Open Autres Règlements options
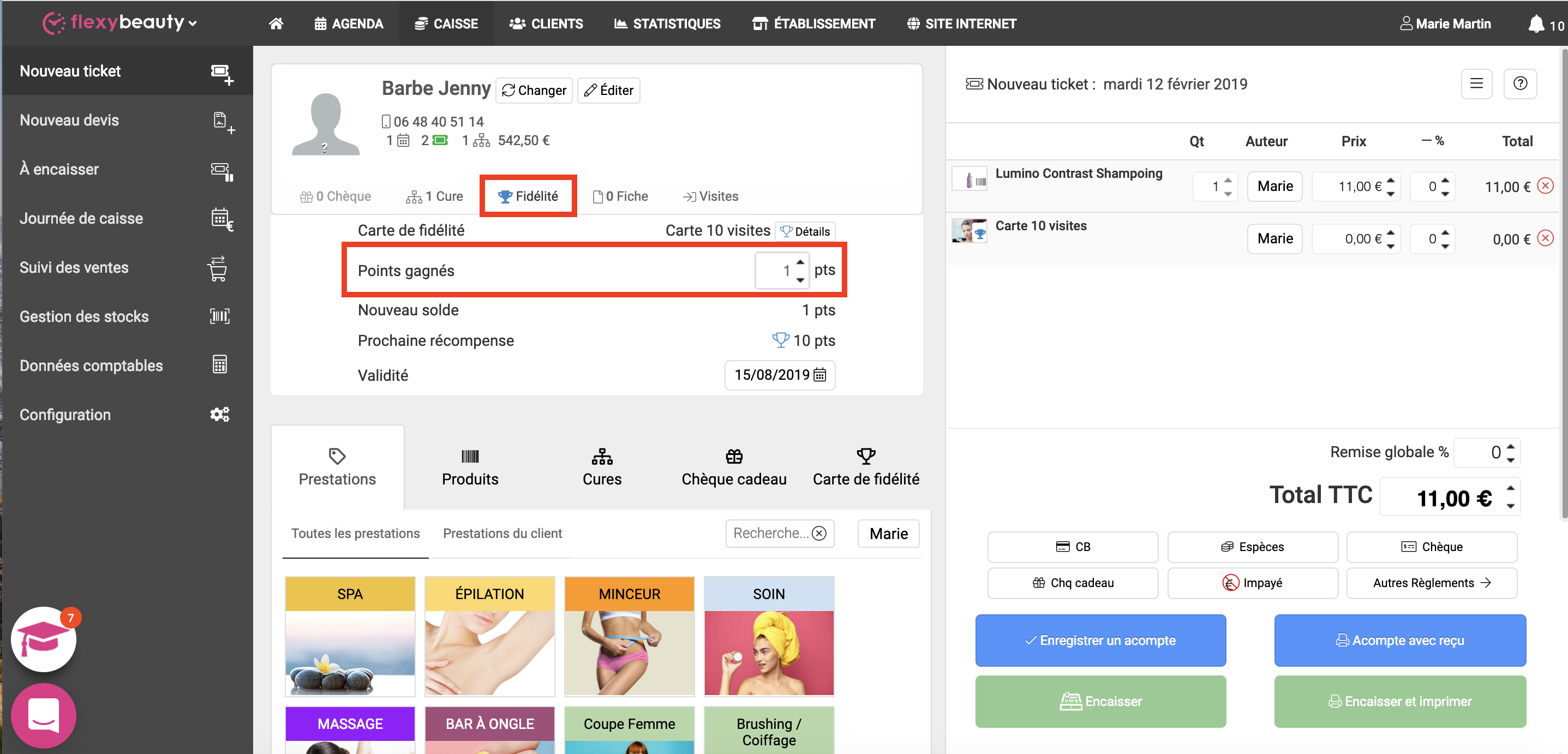This screenshot has height=754, width=1568. (x=1431, y=582)
